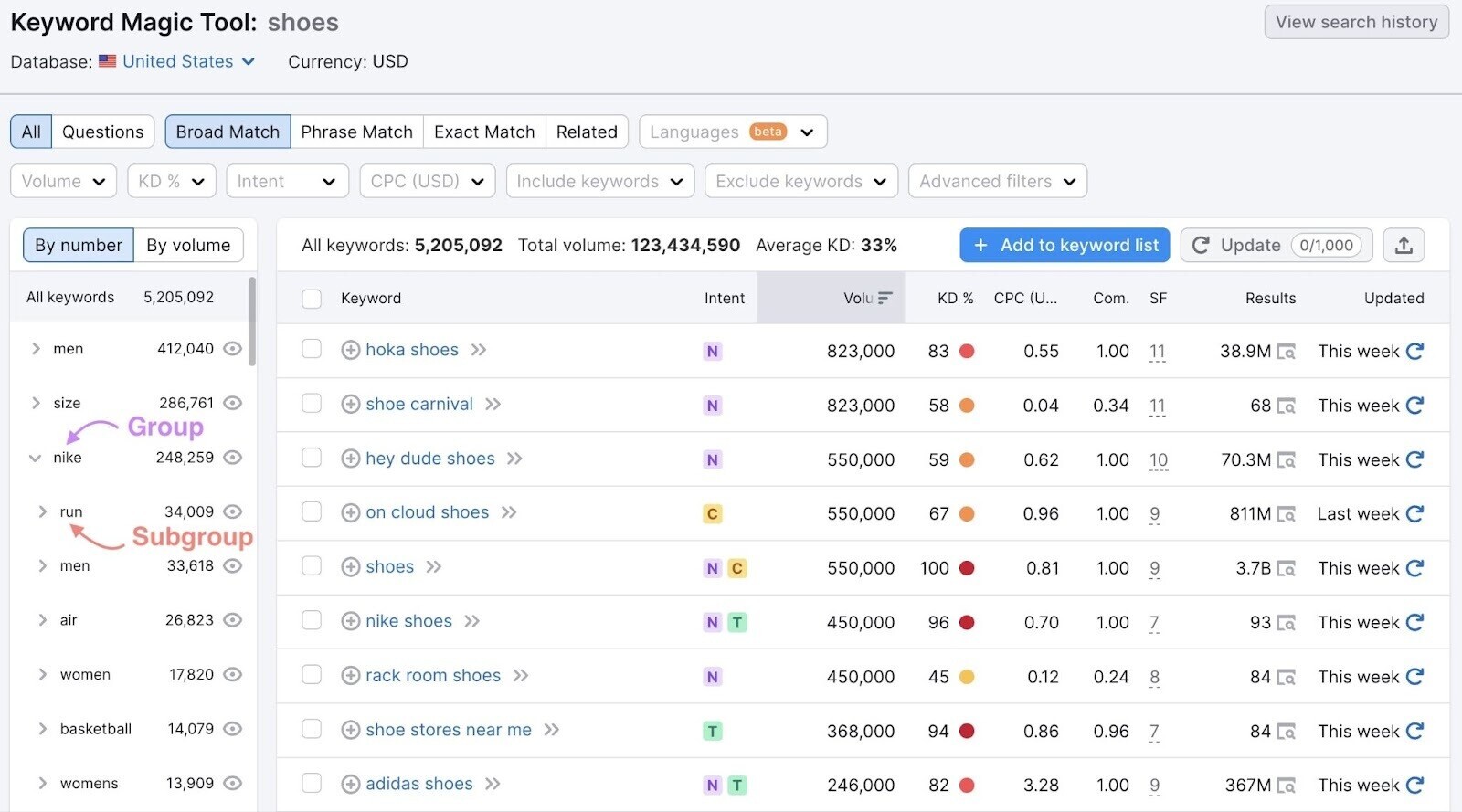Click the refresh icon for on cloud shoes
The image size is (1462, 812).
1414,513
